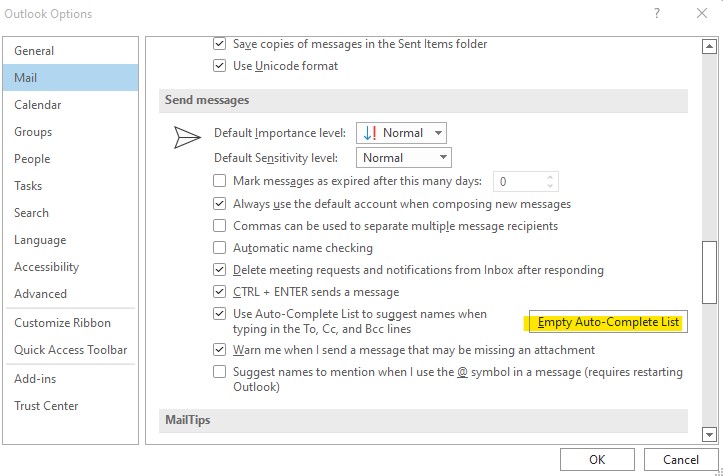Enable commas to separate recipients checkbox
The height and width of the screenshot is (476, 723).
pos(219,226)
